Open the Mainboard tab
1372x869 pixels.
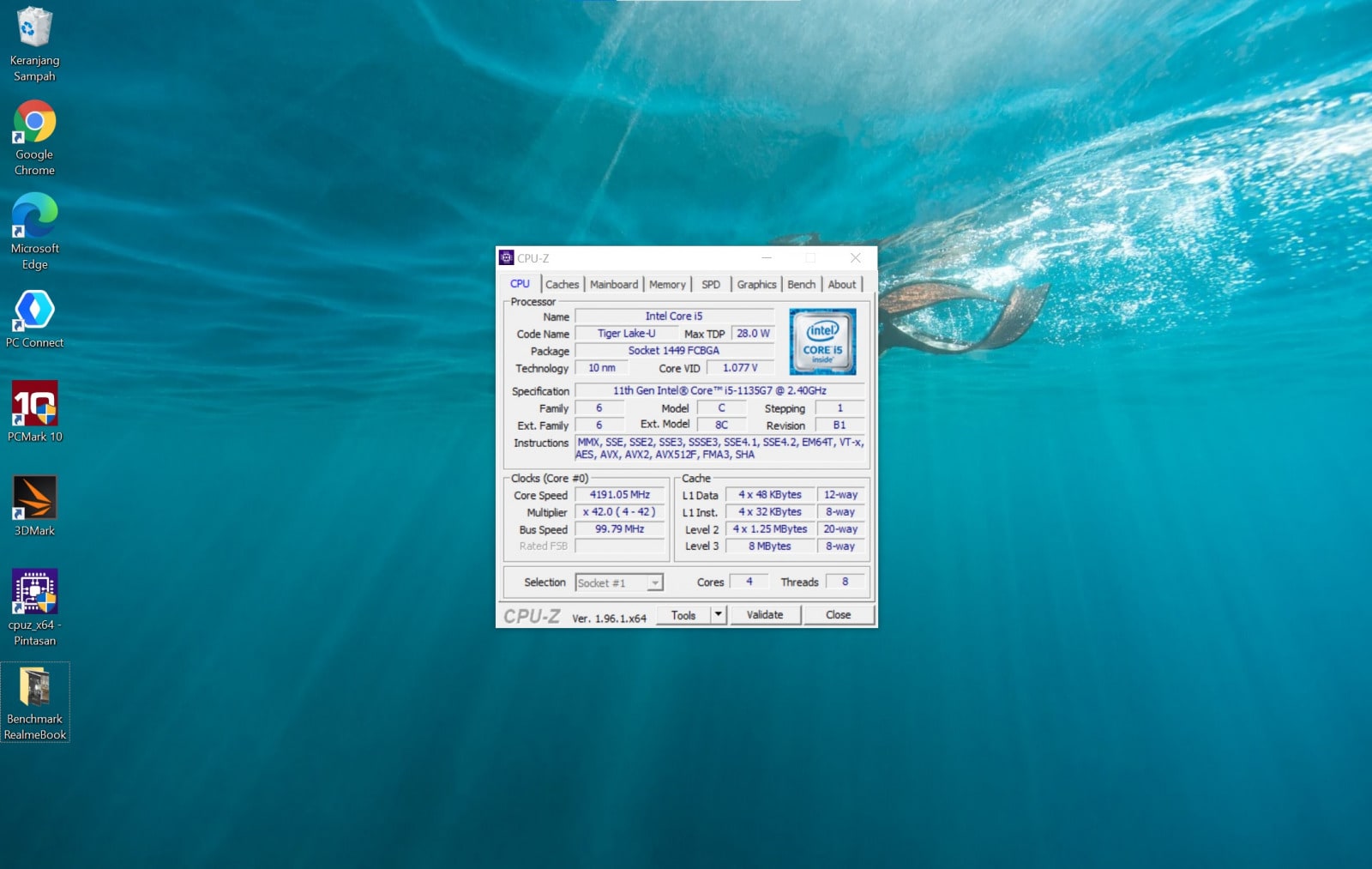pyautogui.click(x=614, y=285)
